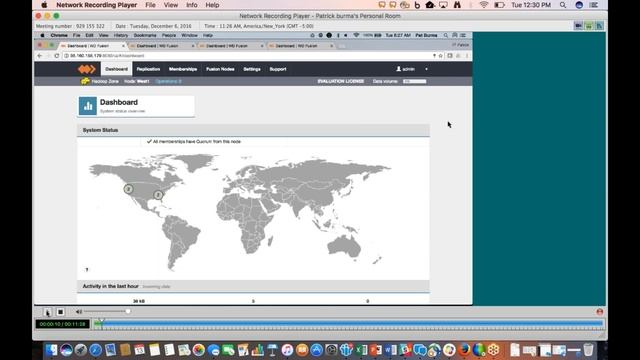
Task: Click the Wi-Fi status icon in menu bar
Action: point(484,5)
